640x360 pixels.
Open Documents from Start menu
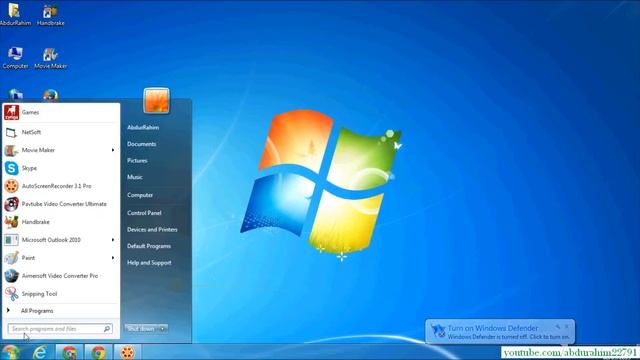coord(141,144)
